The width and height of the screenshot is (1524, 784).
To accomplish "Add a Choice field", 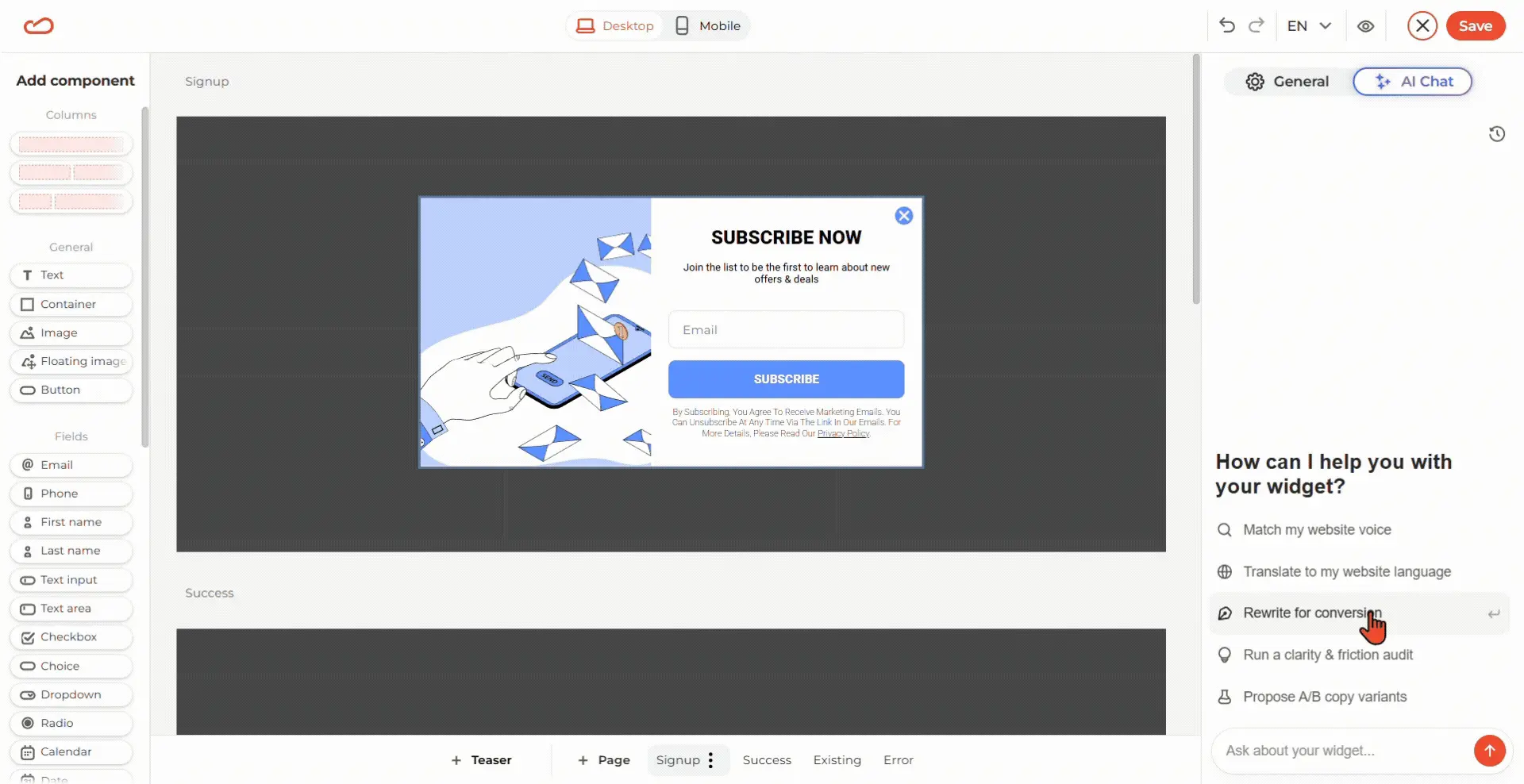I will tap(71, 666).
